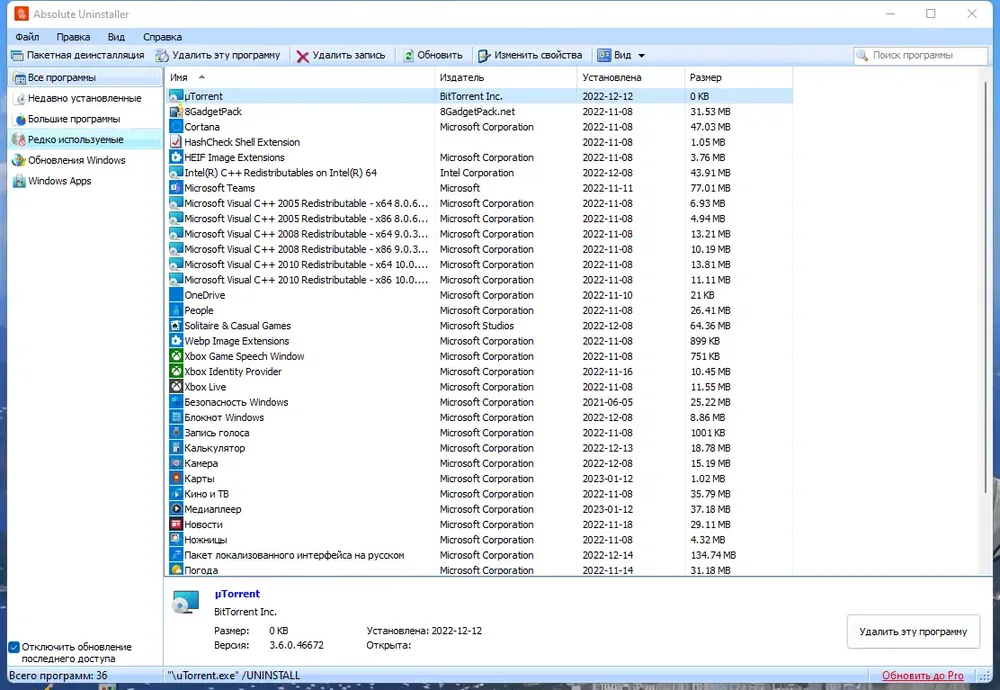Viewport: 1000px width, 690px height.
Task: Open the Файл menu
Action: coord(27,37)
